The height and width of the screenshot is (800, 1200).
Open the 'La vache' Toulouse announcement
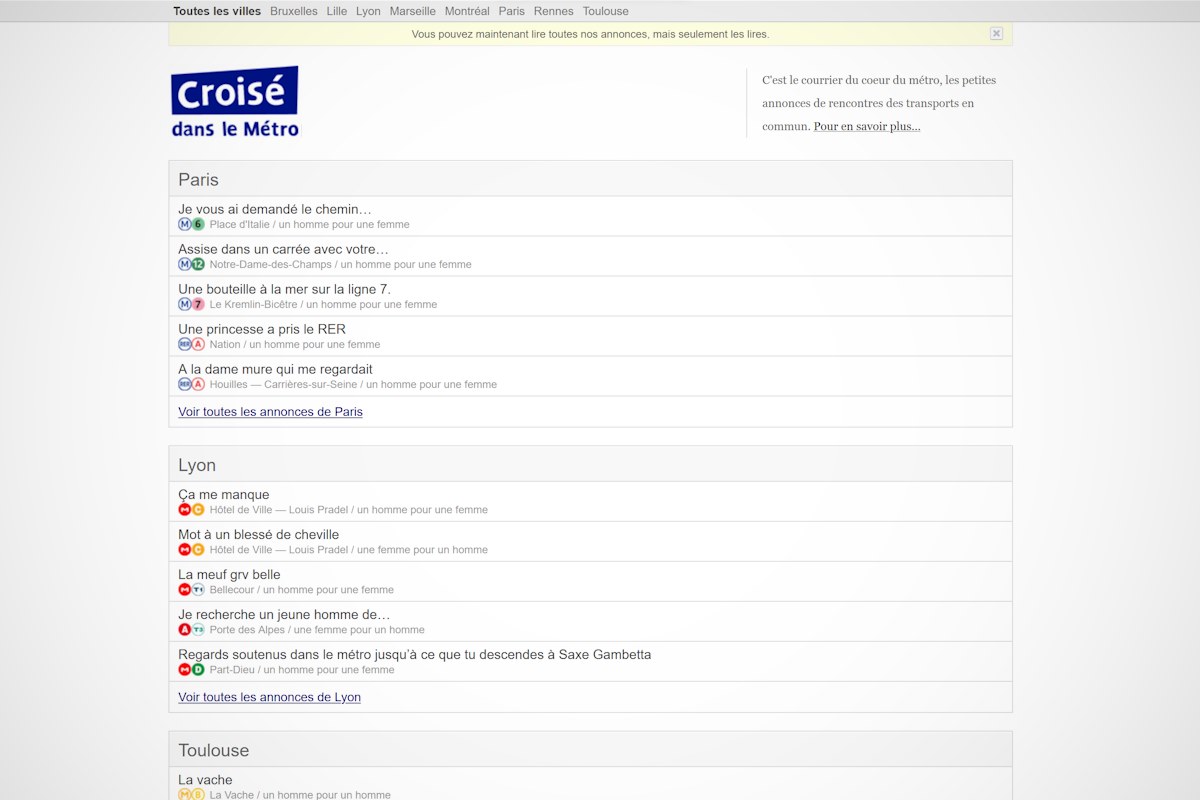[x=205, y=780]
